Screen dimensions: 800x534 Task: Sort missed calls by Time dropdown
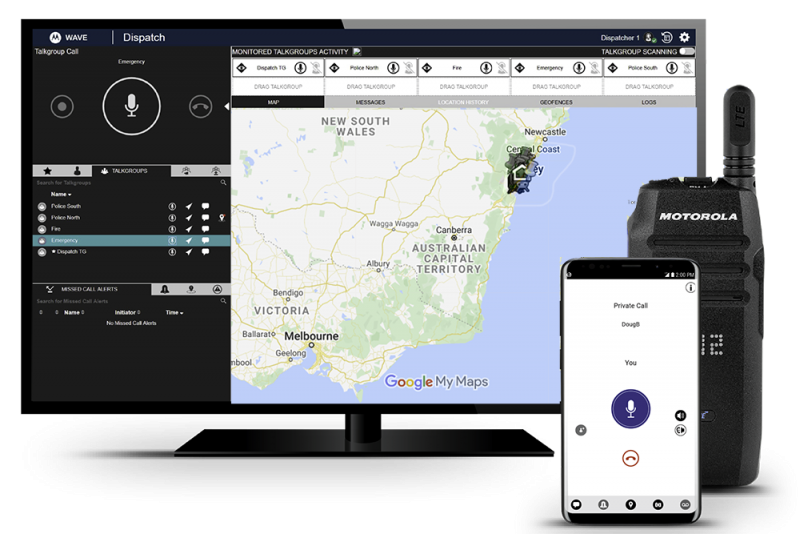click(x=174, y=313)
